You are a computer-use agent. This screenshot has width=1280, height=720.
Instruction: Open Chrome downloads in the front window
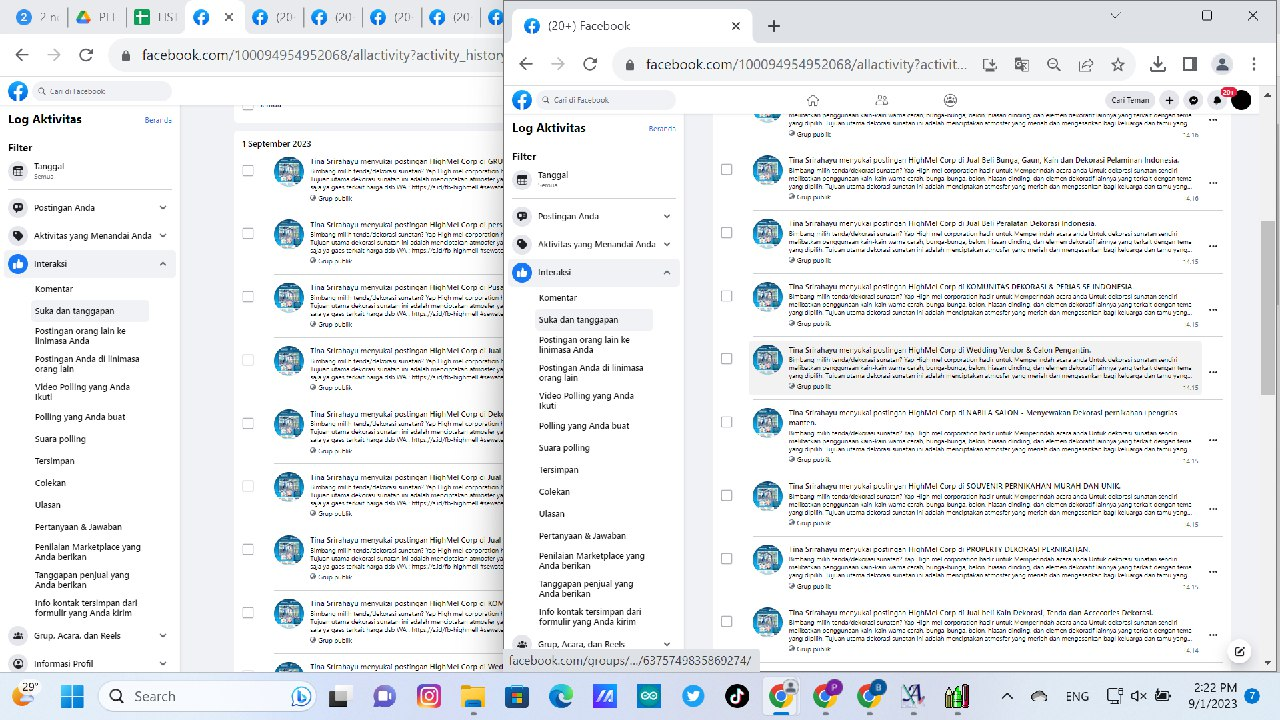(x=1157, y=64)
